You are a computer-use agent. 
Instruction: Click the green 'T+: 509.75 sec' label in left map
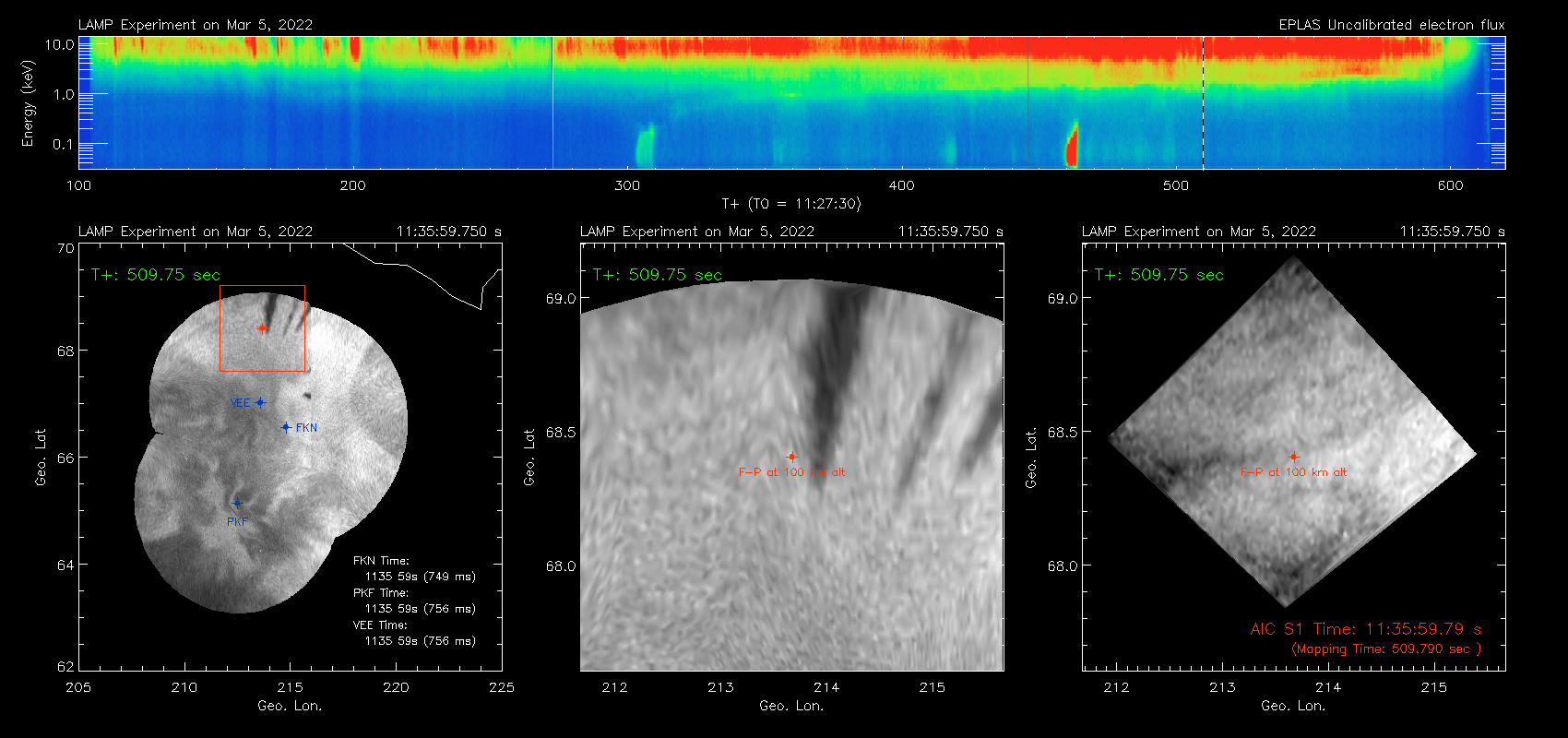(156, 275)
